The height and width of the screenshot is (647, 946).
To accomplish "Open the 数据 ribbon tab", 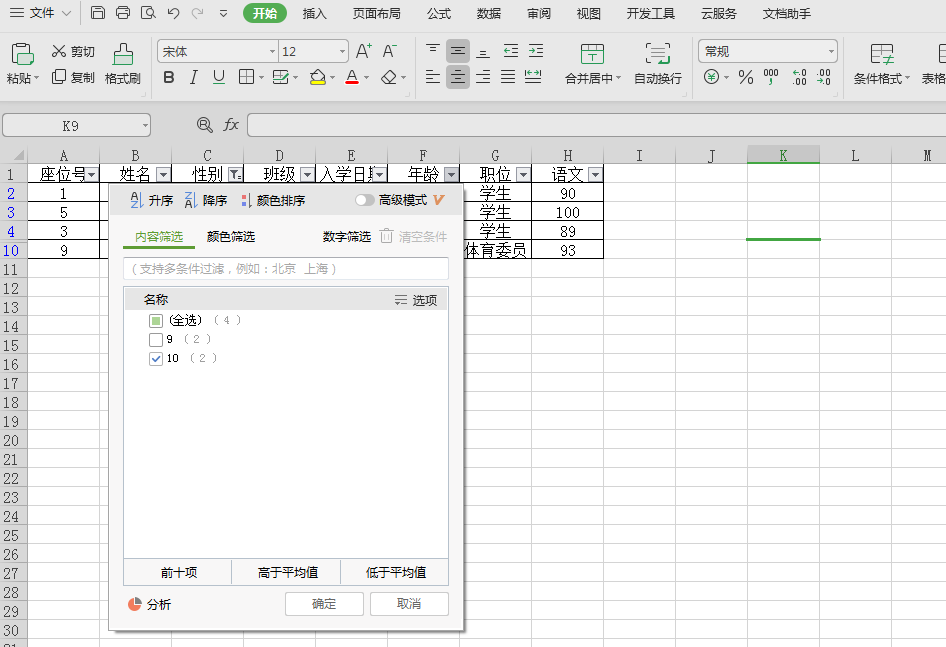I will pyautogui.click(x=489, y=13).
